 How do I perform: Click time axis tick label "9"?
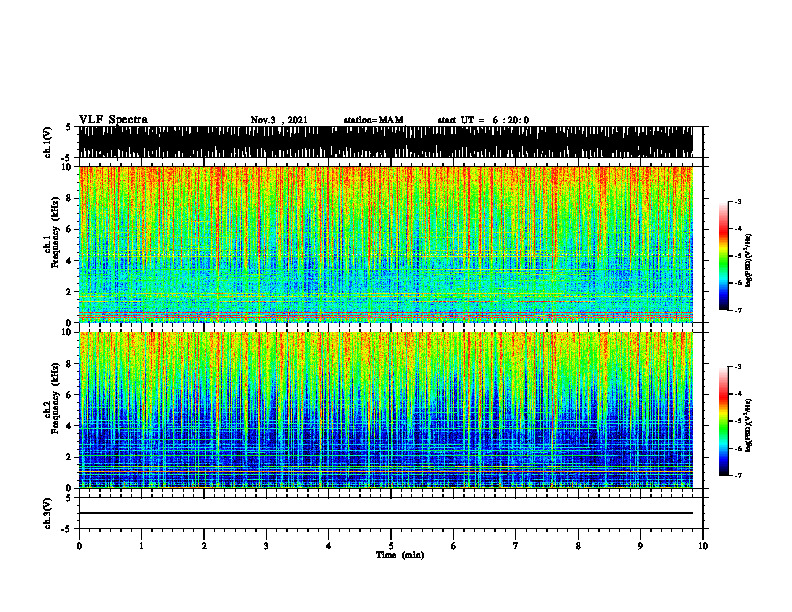click(640, 546)
